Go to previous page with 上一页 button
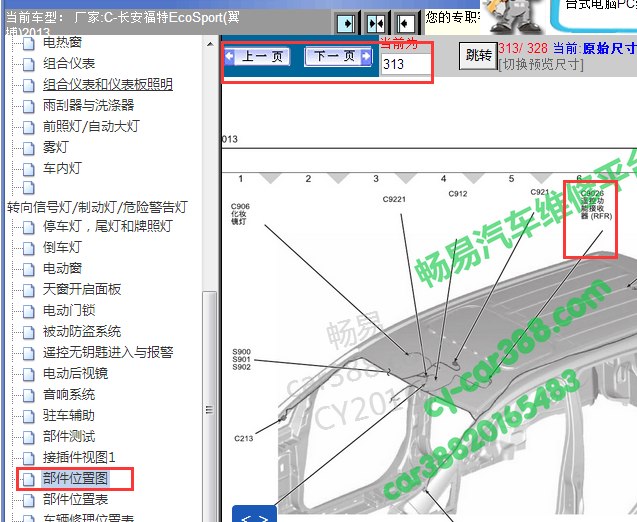This screenshot has height=522, width=637. coord(257,56)
